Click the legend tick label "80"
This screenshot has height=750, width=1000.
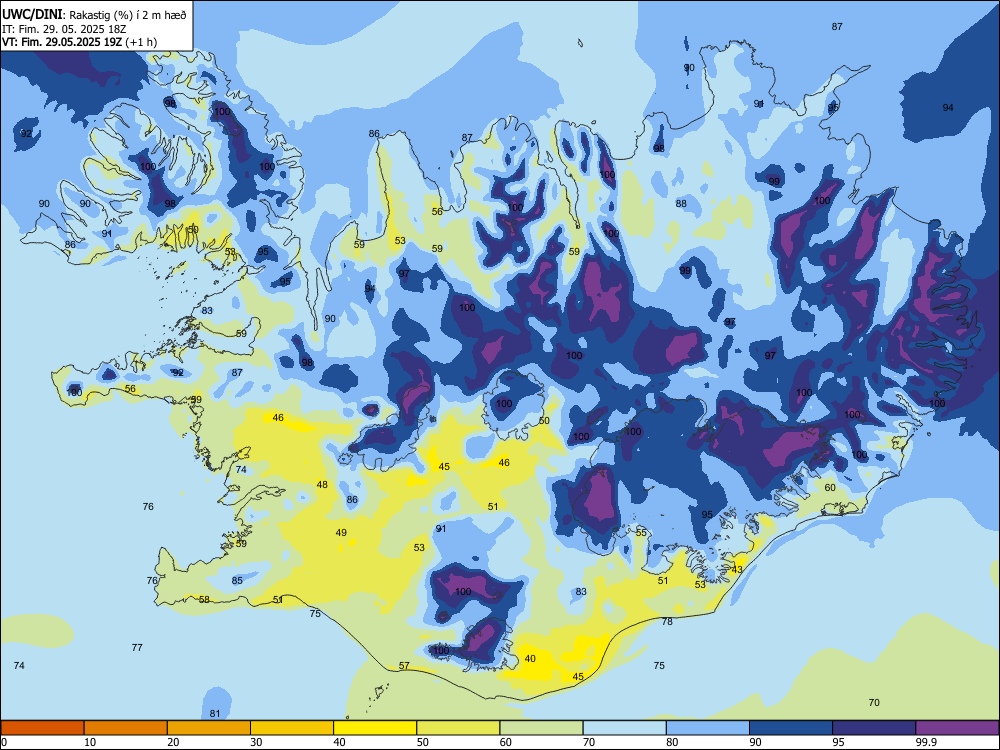[672, 742]
